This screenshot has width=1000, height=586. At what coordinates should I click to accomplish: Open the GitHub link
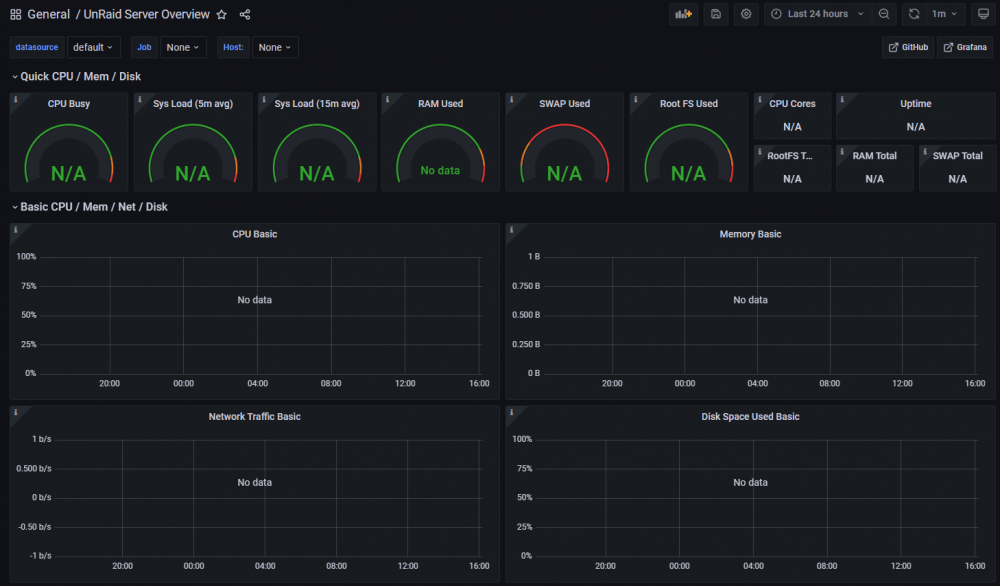(x=908, y=47)
